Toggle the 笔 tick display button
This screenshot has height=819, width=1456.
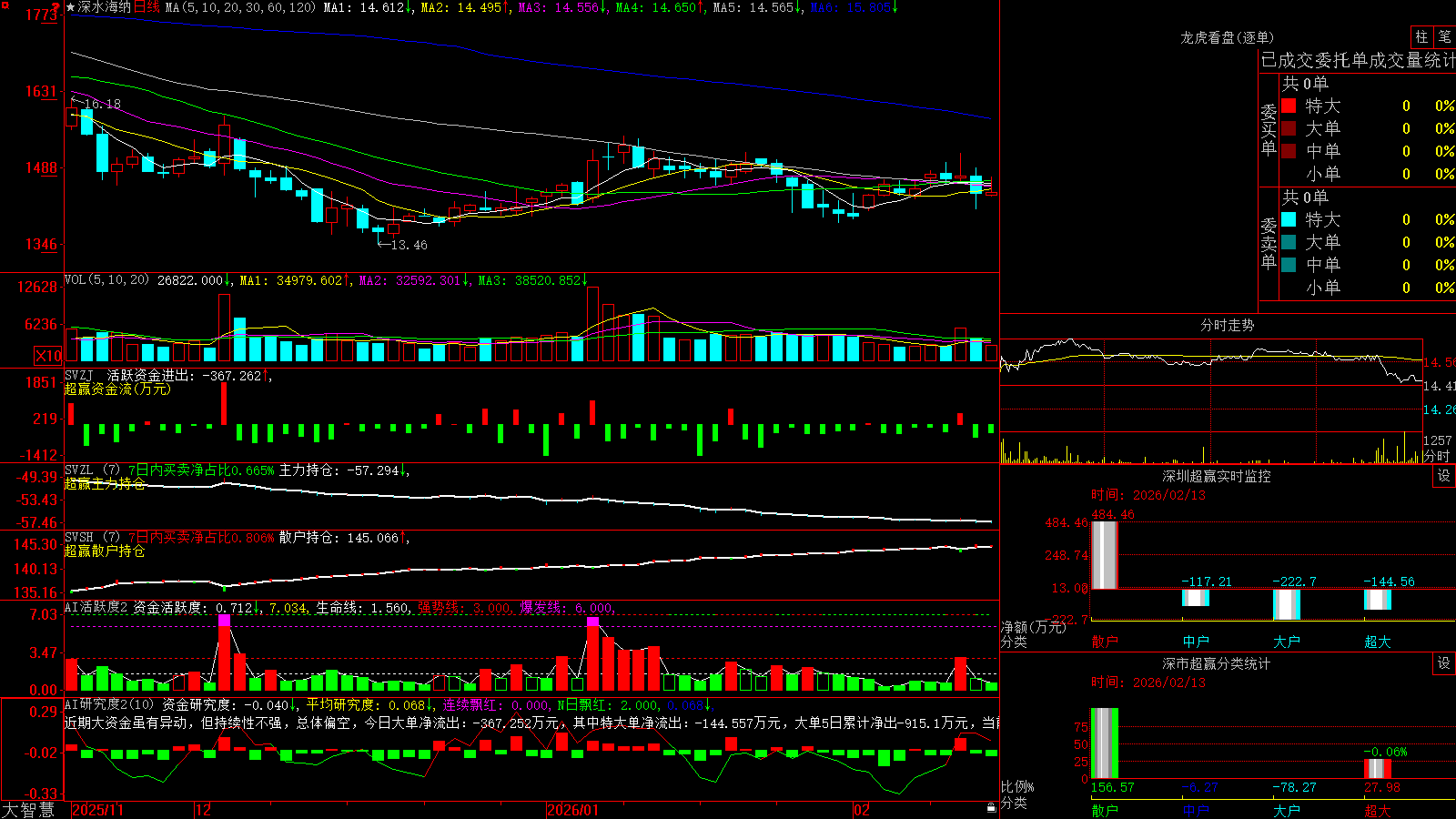[1444, 36]
